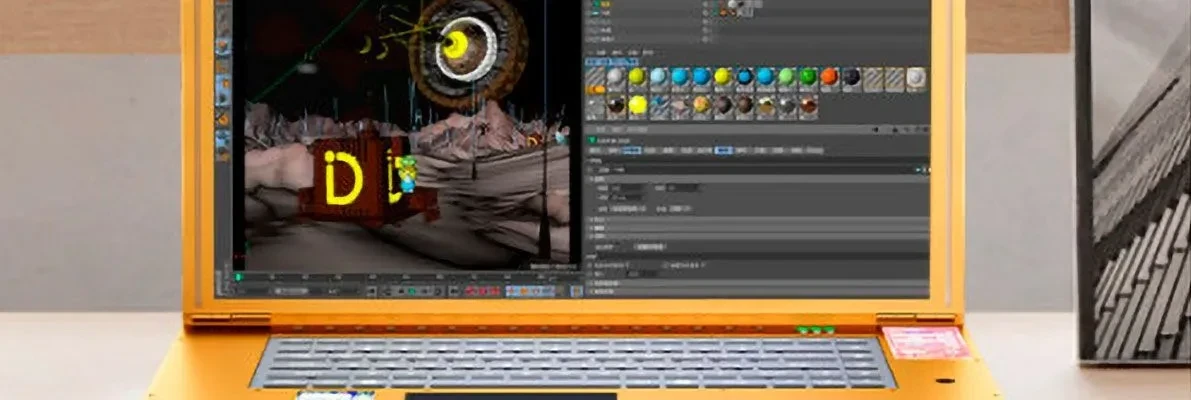This screenshot has height=400, width=1191.
Task: Click the green object icon in Attribute Manager header
Action: point(592,140)
